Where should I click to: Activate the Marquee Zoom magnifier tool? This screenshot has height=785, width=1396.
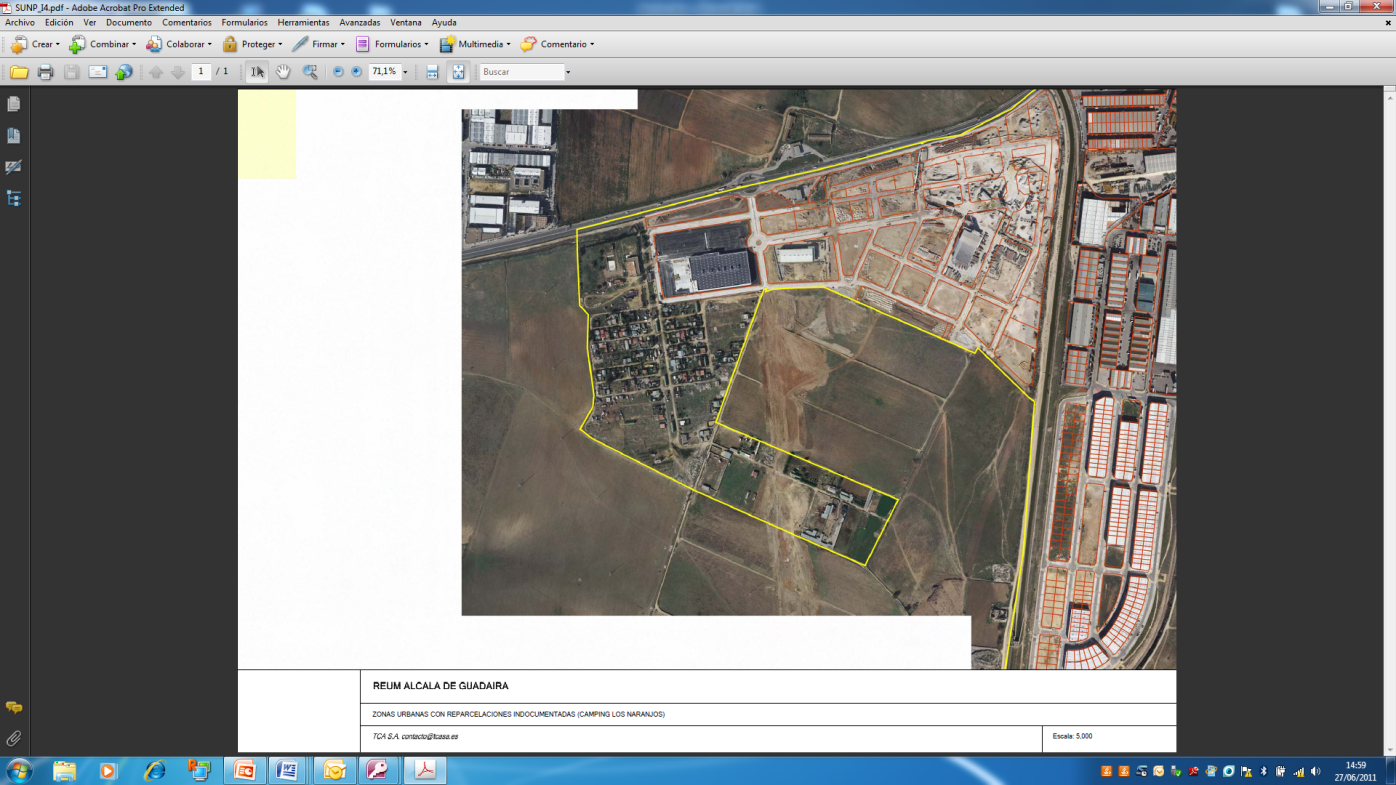point(310,72)
